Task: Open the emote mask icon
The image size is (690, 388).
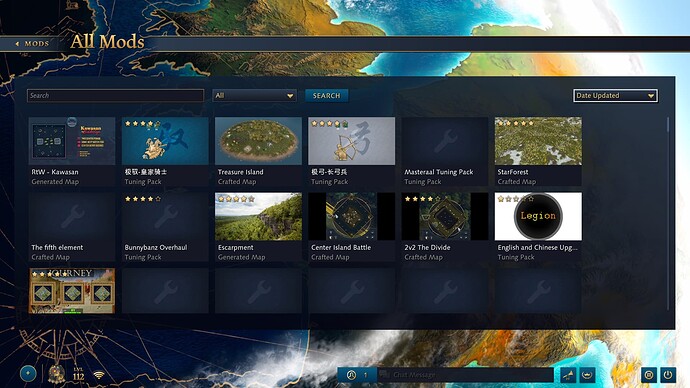Action: coord(587,375)
